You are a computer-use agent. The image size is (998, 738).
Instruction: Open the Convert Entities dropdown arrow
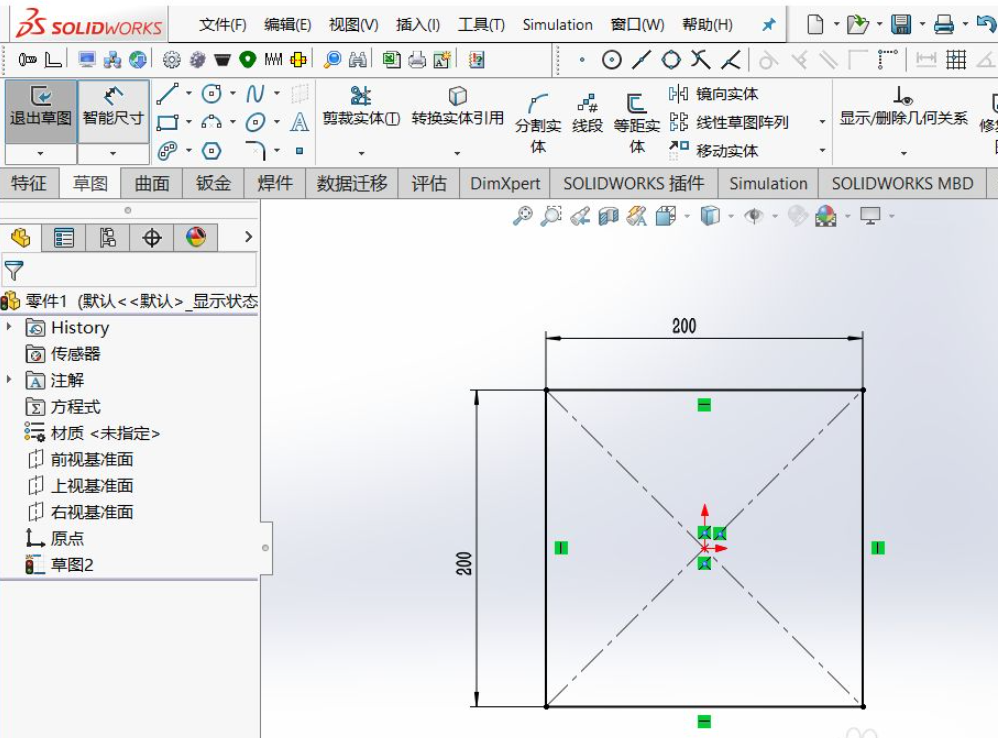(x=457, y=153)
